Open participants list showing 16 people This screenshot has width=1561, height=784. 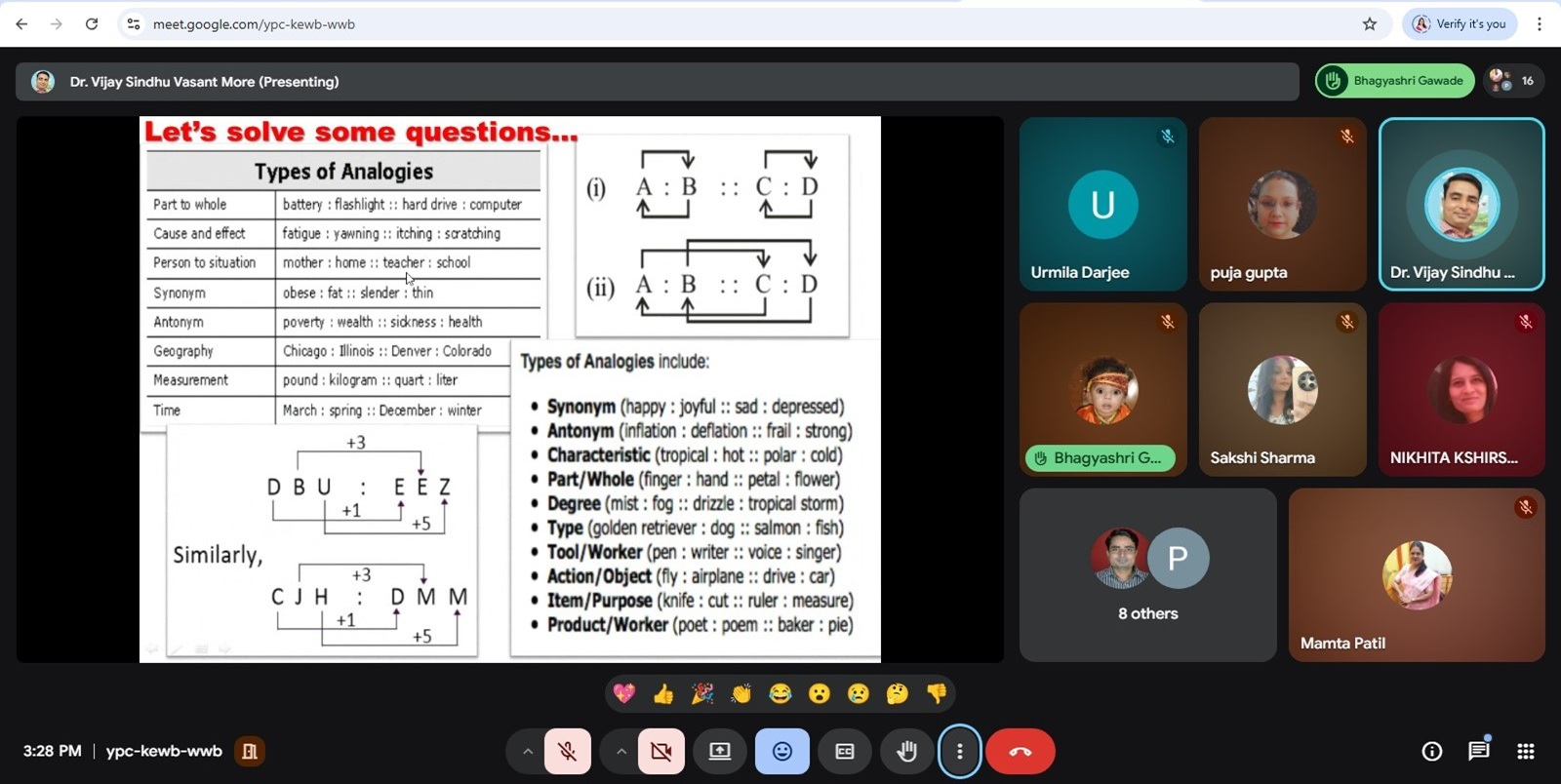[1513, 81]
